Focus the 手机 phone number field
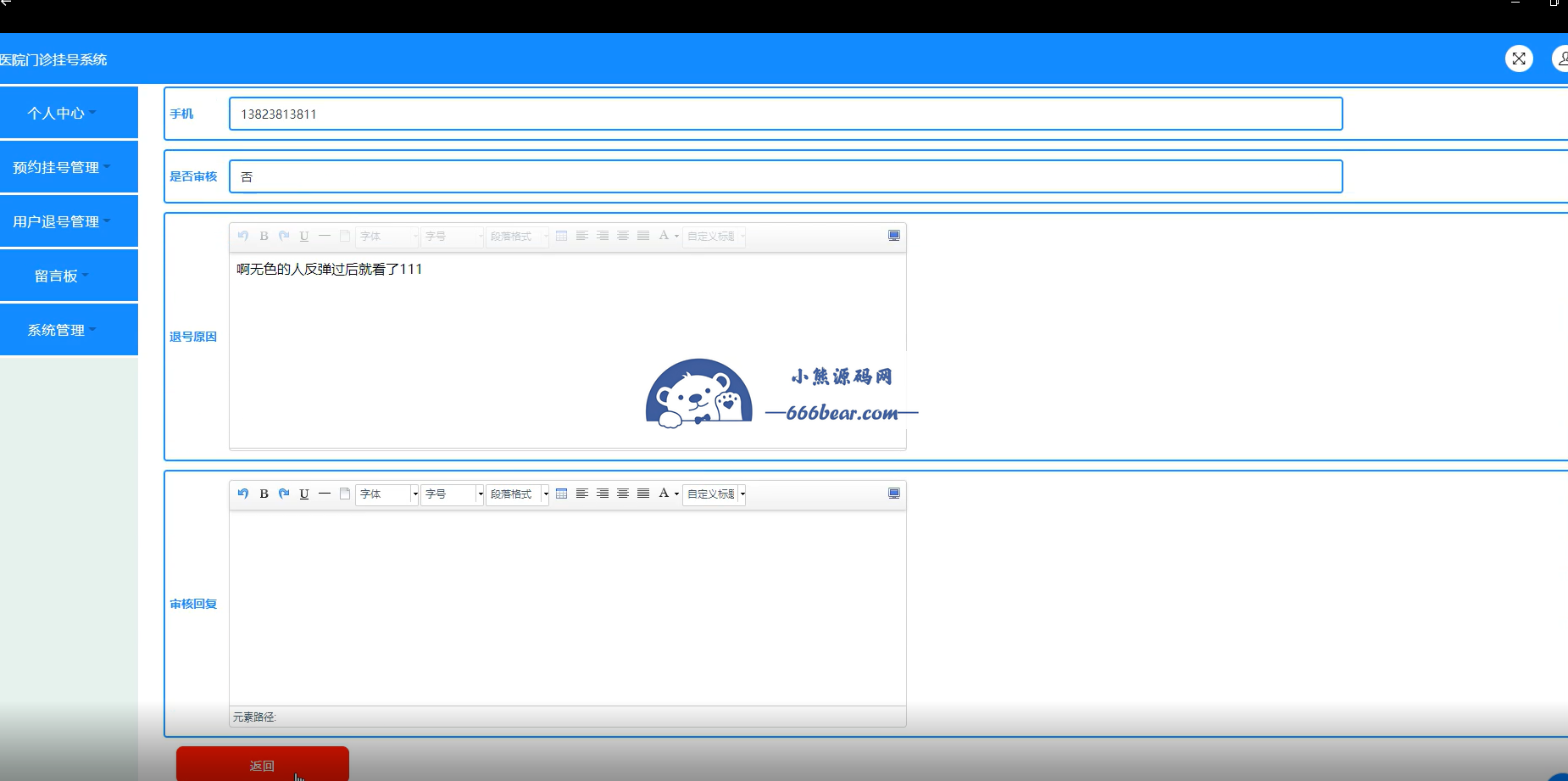The height and width of the screenshot is (781, 1568). pos(786,114)
